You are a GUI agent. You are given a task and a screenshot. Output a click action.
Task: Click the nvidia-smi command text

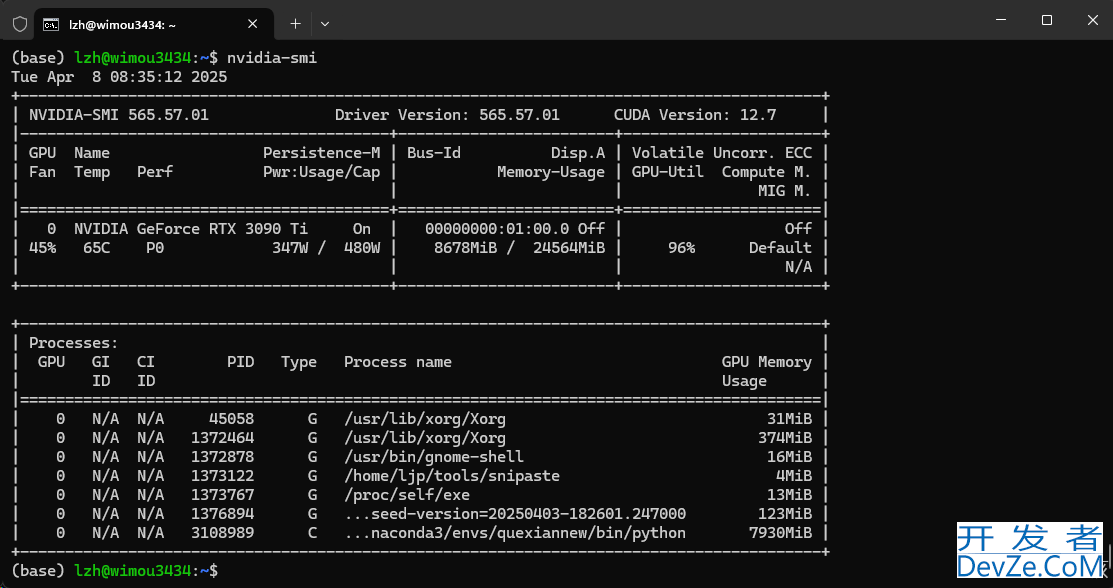click(x=272, y=58)
